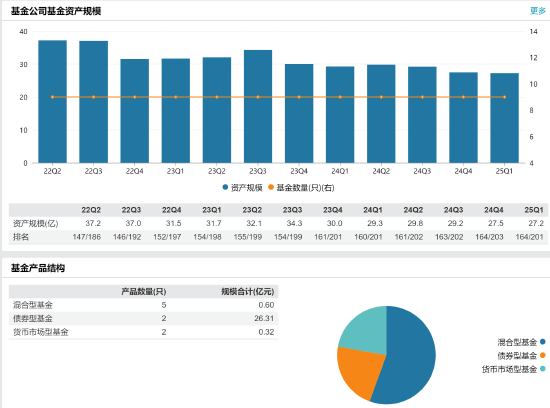Select the 25Q1 asset bar
This screenshot has width=550, height=408.
coord(504,118)
